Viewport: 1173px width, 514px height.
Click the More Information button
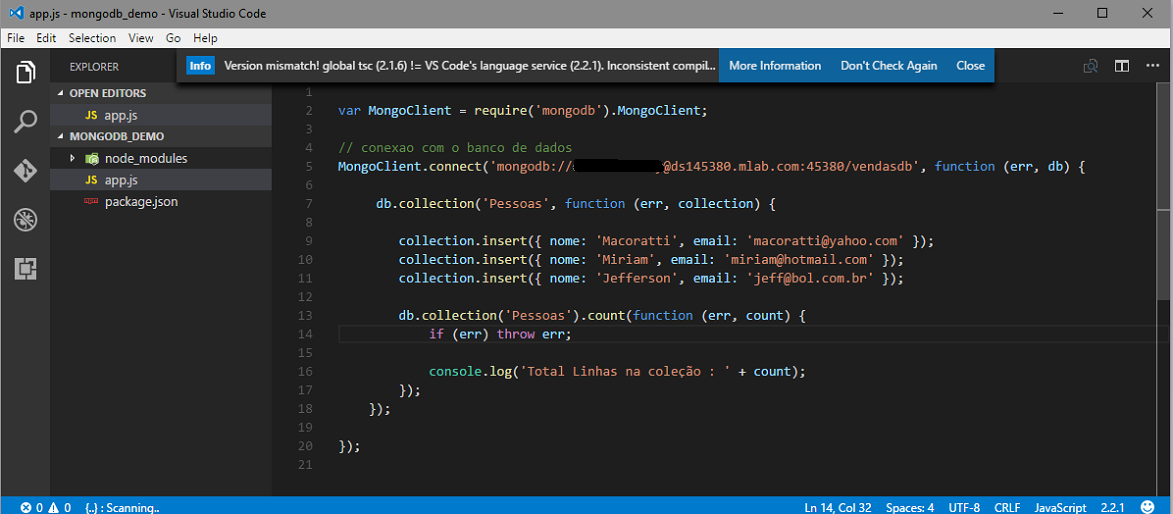coord(774,66)
